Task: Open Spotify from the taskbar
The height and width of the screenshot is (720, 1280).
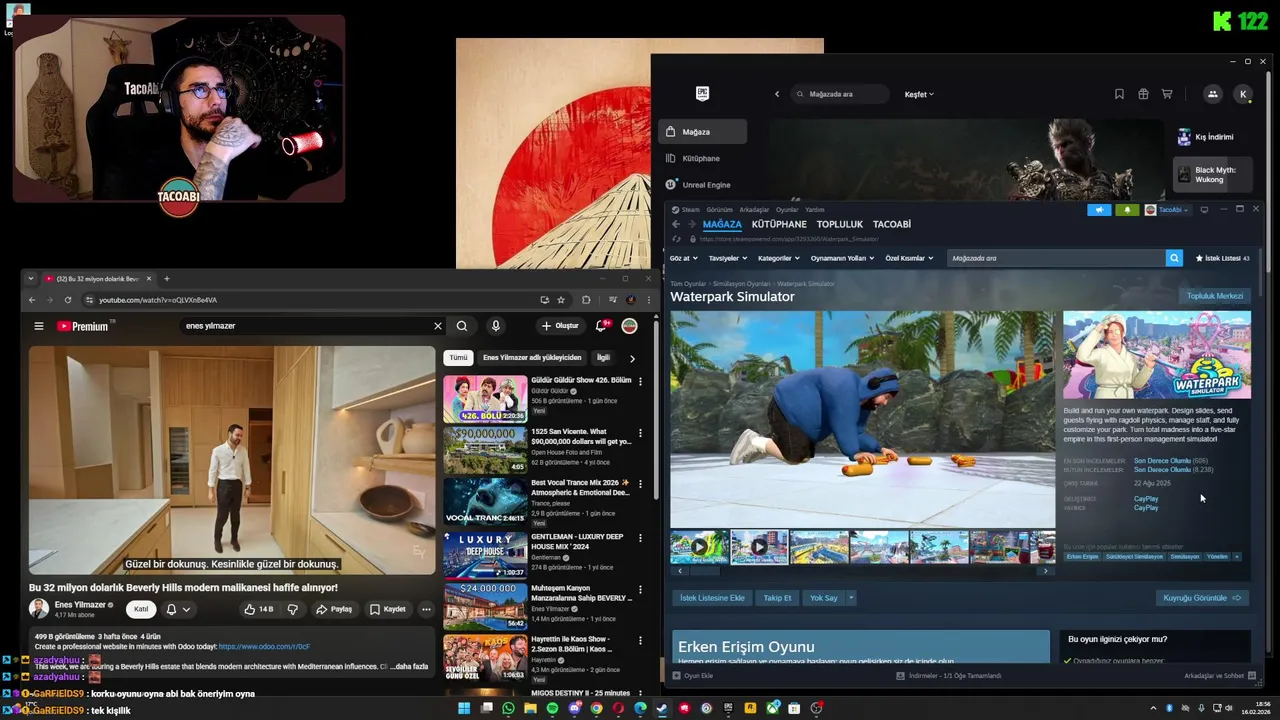Action: [x=553, y=708]
